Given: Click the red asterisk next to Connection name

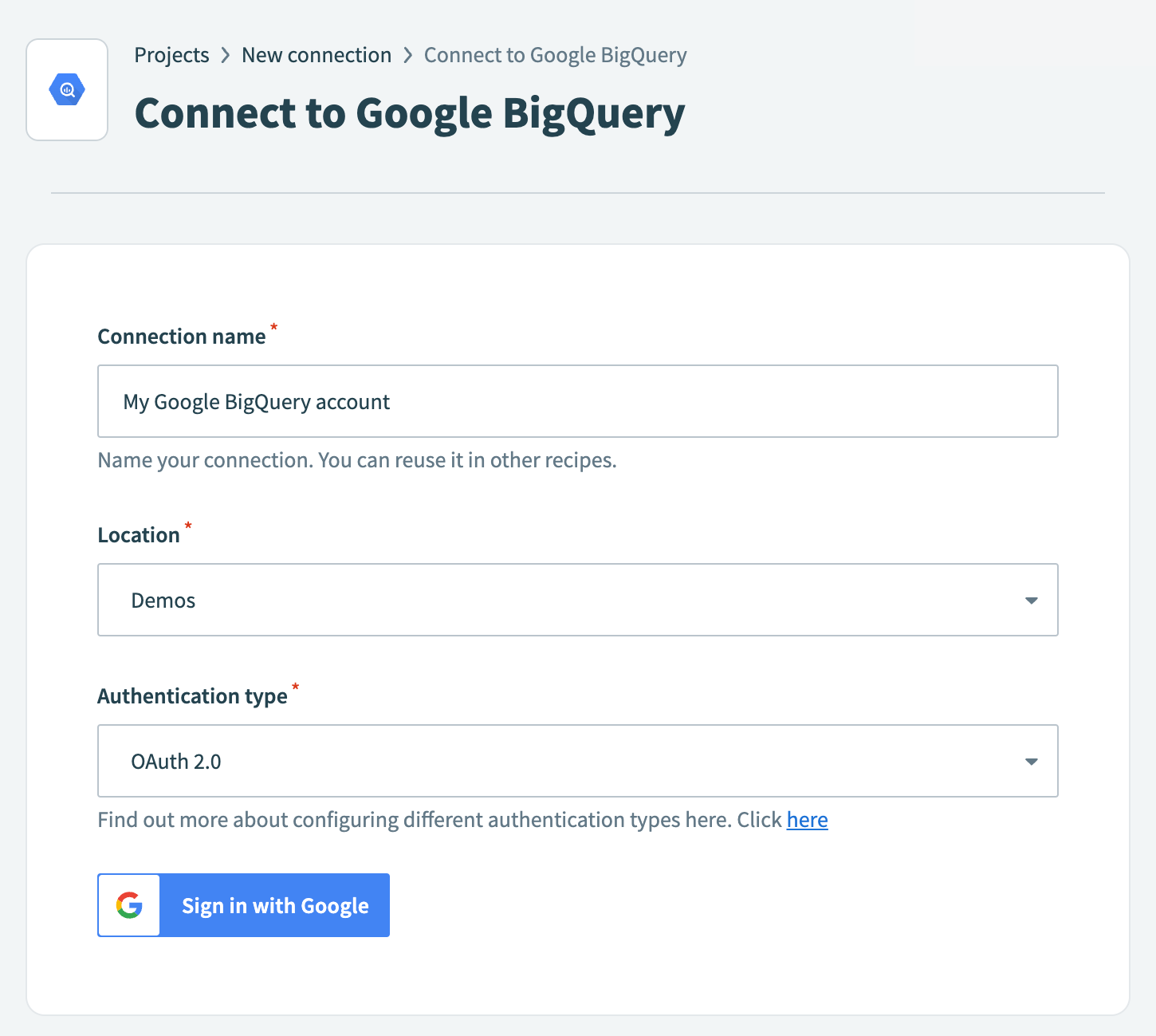Looking at the screenshot, I should pyautogui.click(x=273, y=328).
